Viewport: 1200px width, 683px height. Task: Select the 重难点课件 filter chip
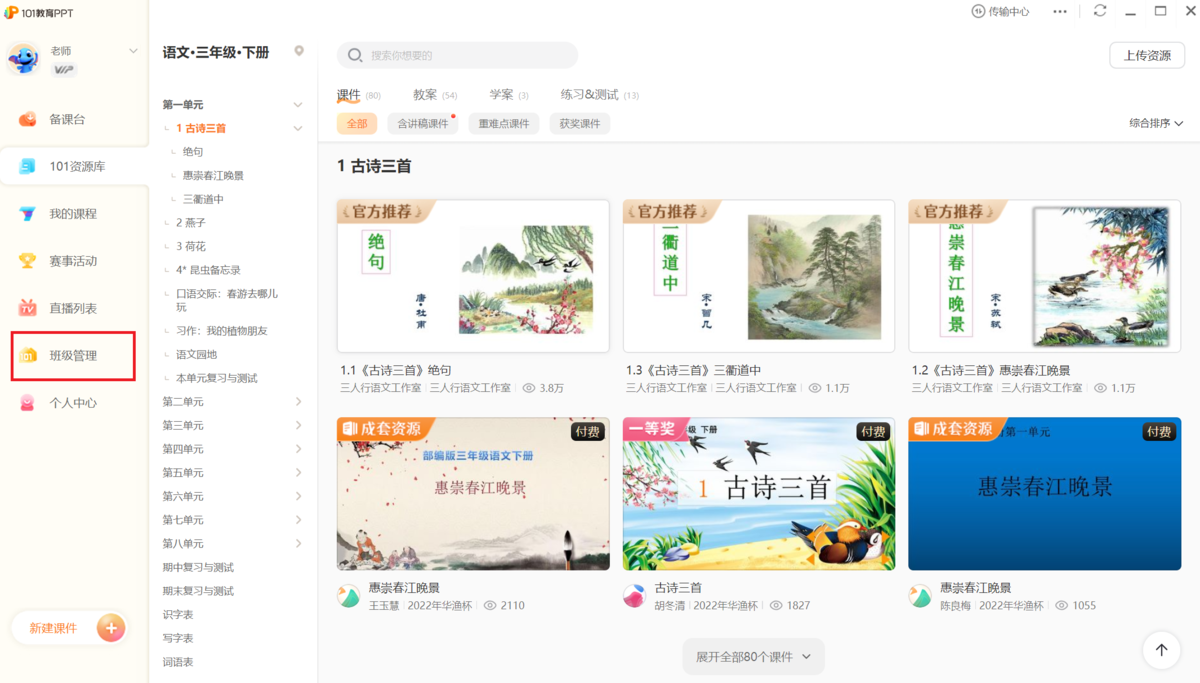503,124
